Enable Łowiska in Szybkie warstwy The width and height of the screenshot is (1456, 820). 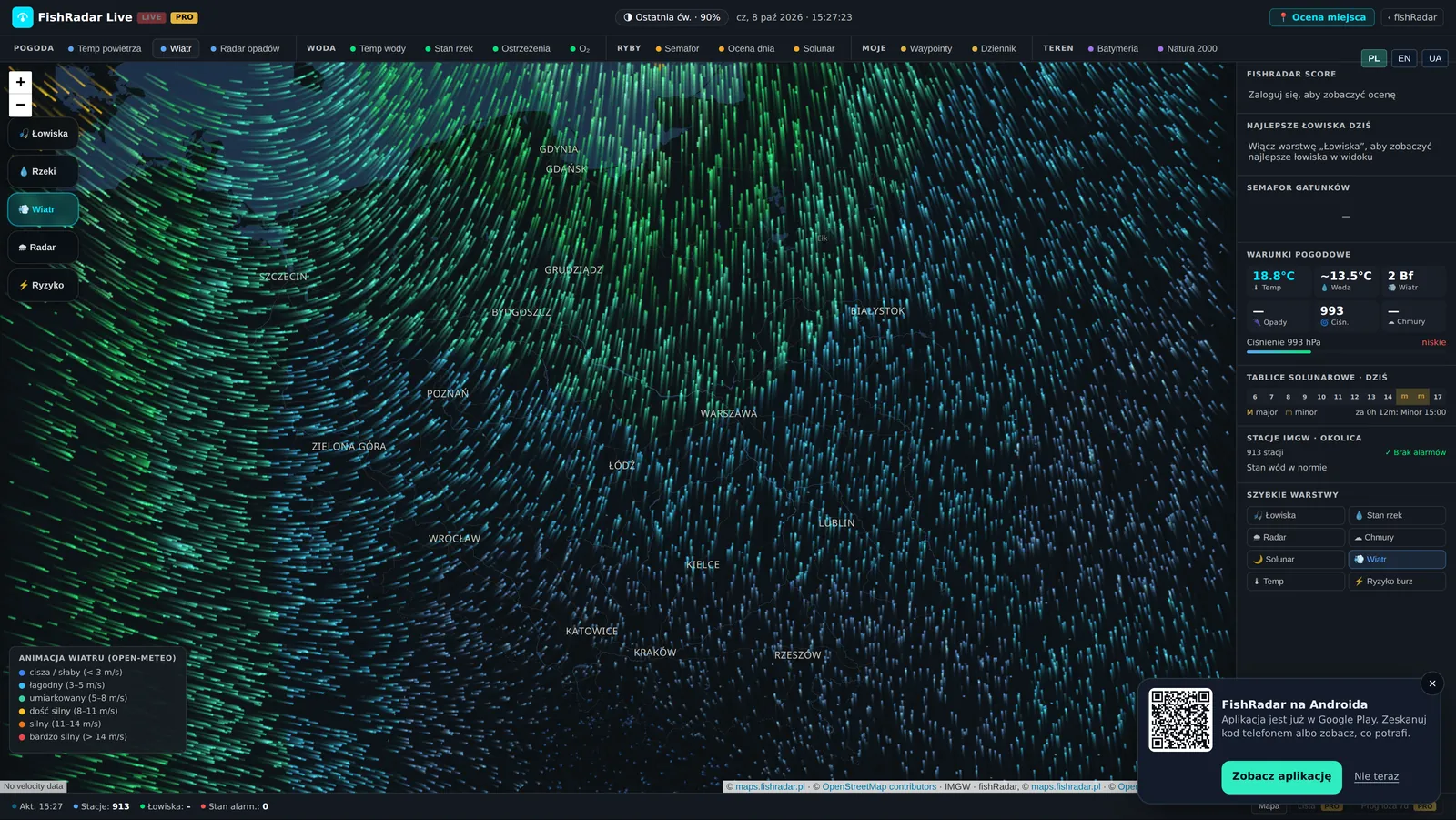[1296, 515]
